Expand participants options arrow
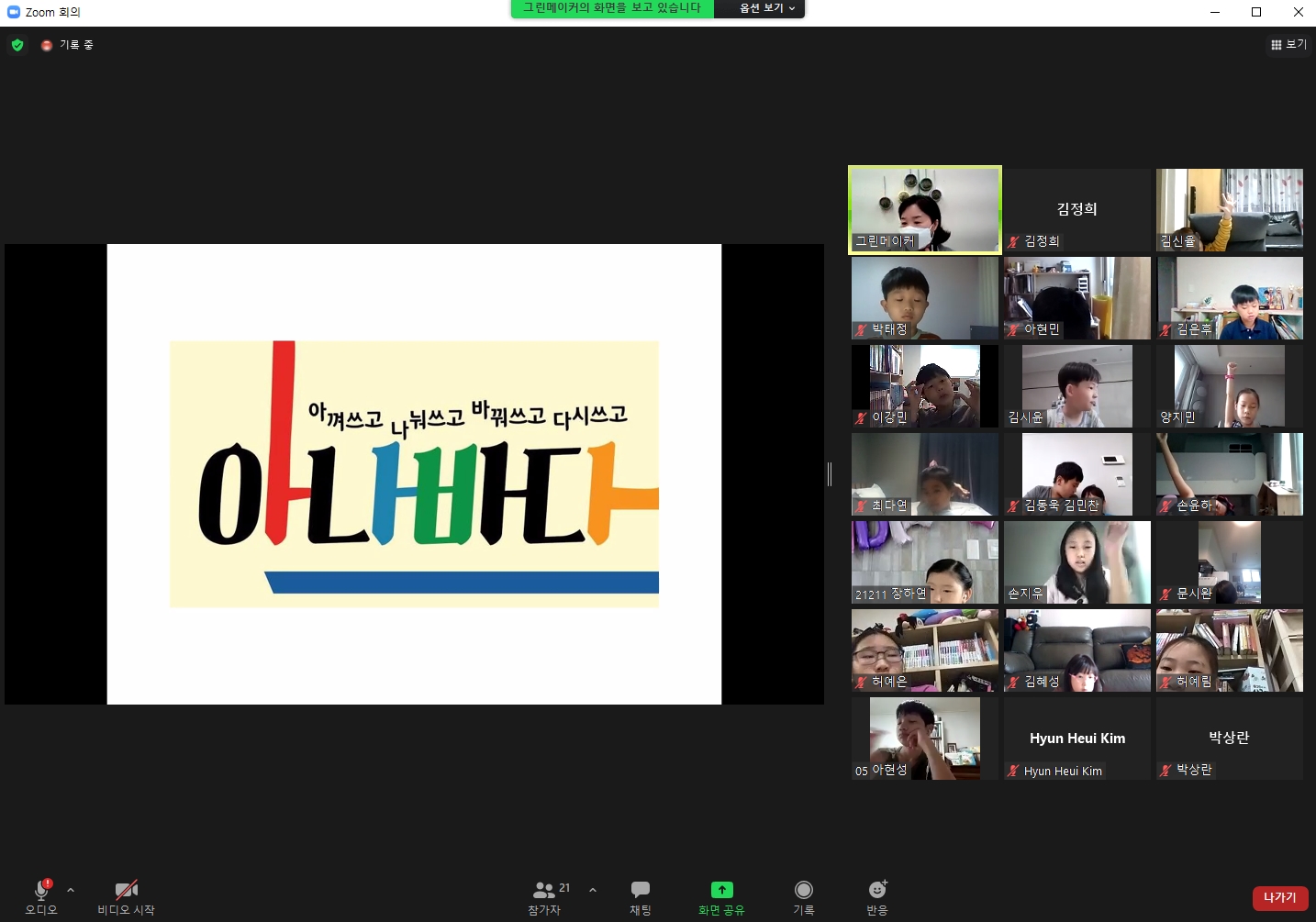The image size is (1316, 922). 593,890
